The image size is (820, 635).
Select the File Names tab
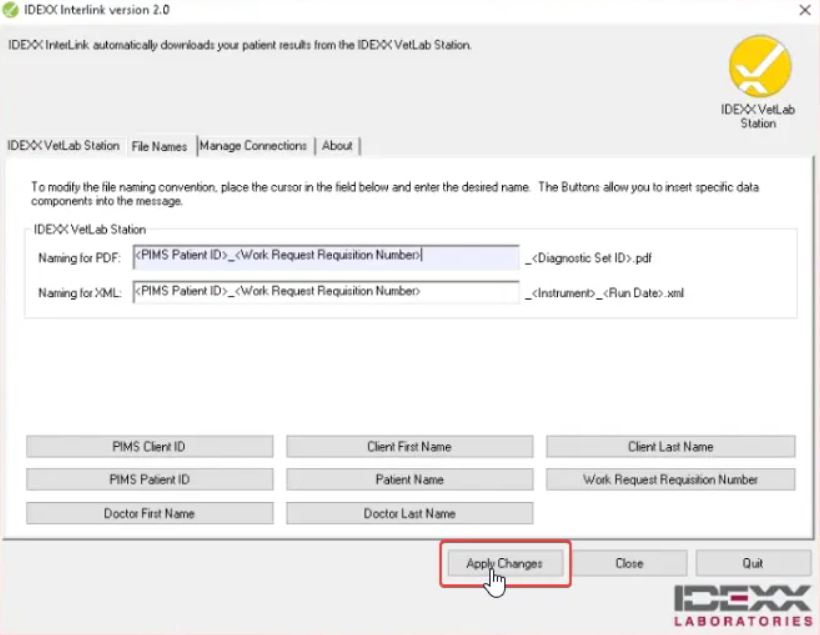(x=160, y=146)
